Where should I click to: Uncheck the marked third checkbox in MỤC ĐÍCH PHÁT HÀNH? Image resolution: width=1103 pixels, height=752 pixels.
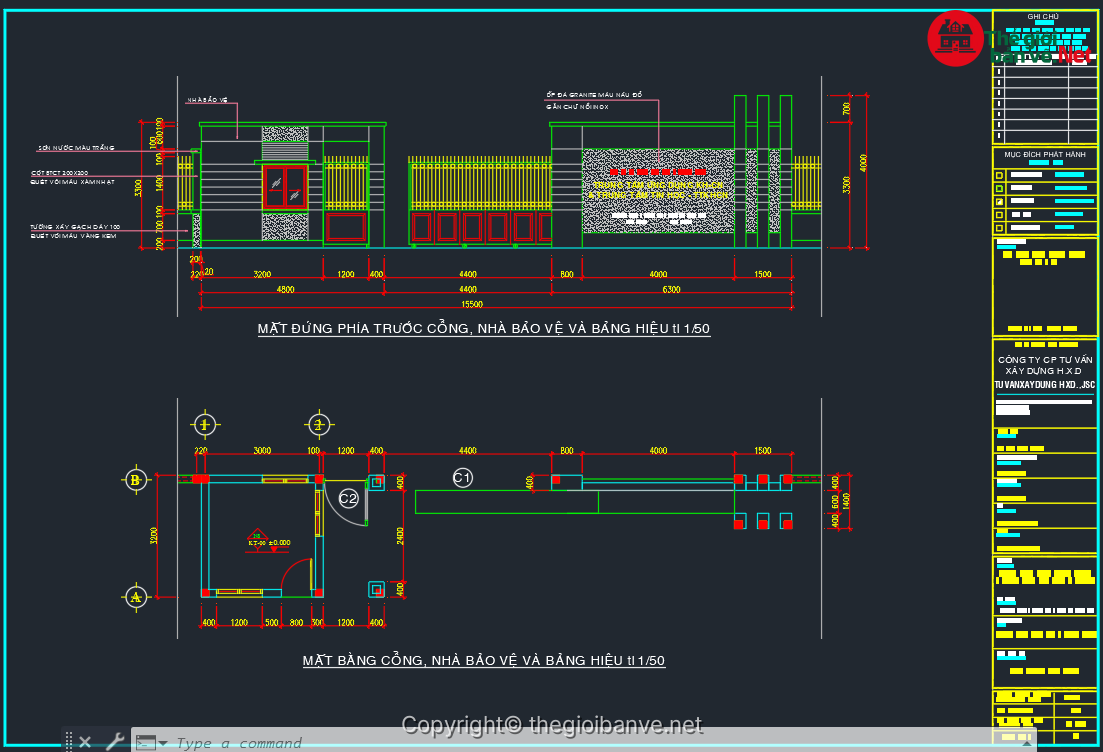pyautogui.click(x=998, y=201)
